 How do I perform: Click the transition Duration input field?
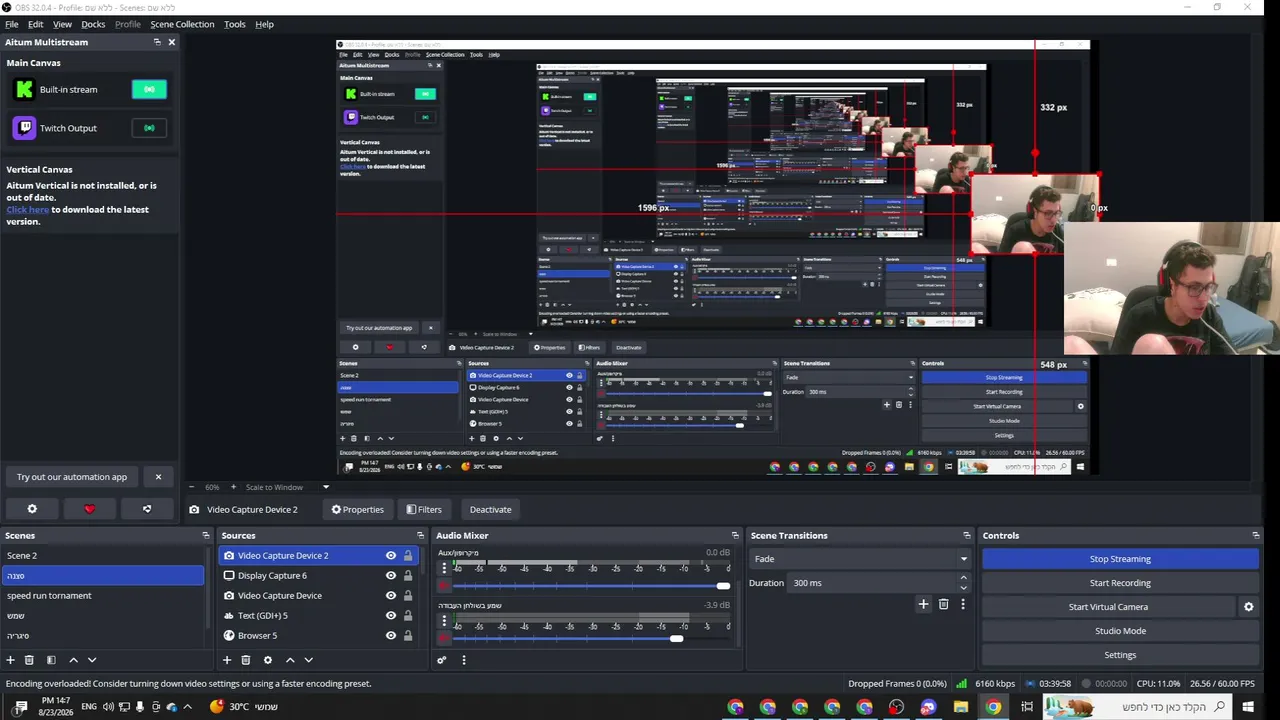(x=872, y=583)
